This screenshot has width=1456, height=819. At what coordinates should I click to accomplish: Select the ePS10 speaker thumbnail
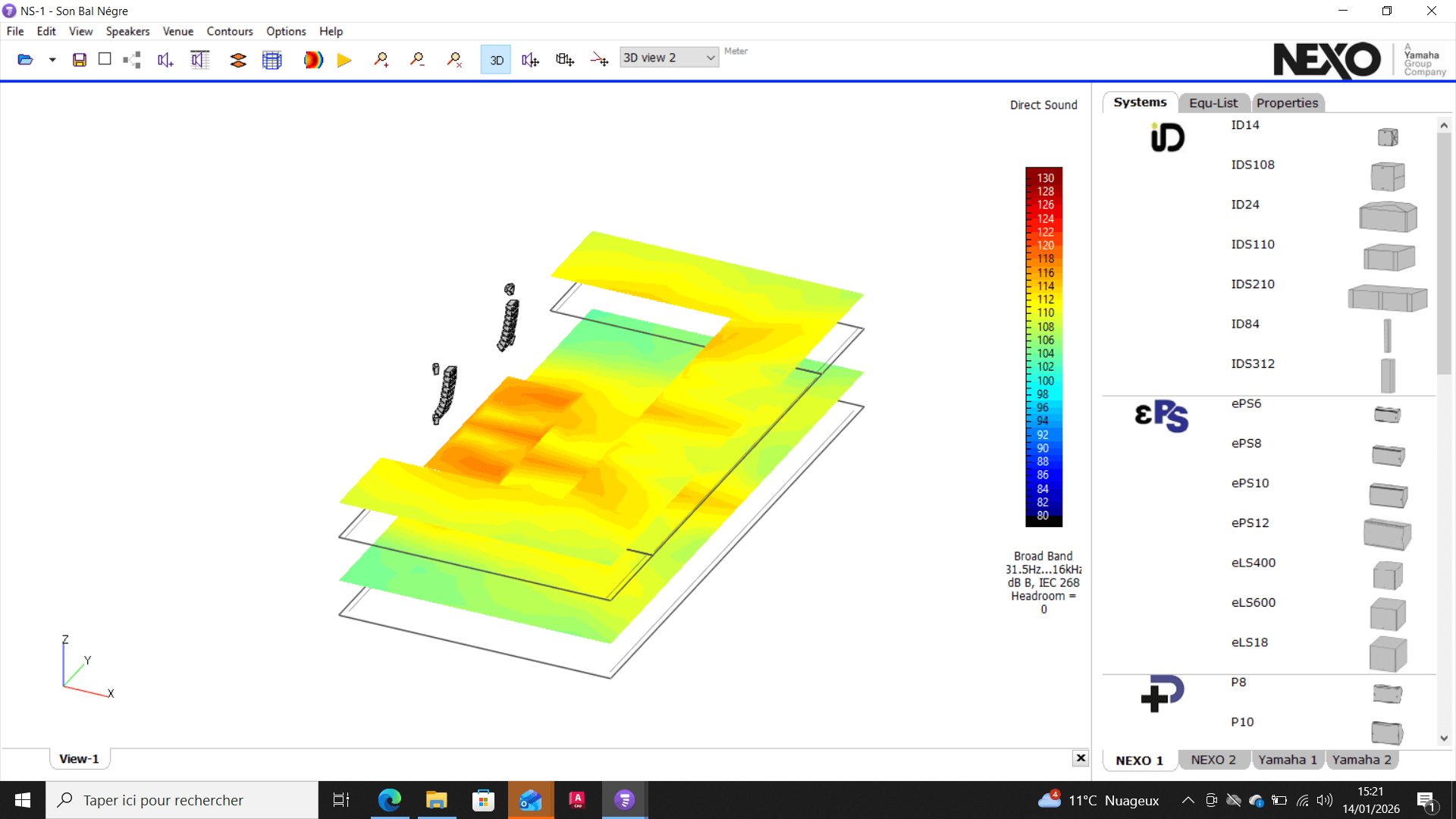pos(1389,495)
